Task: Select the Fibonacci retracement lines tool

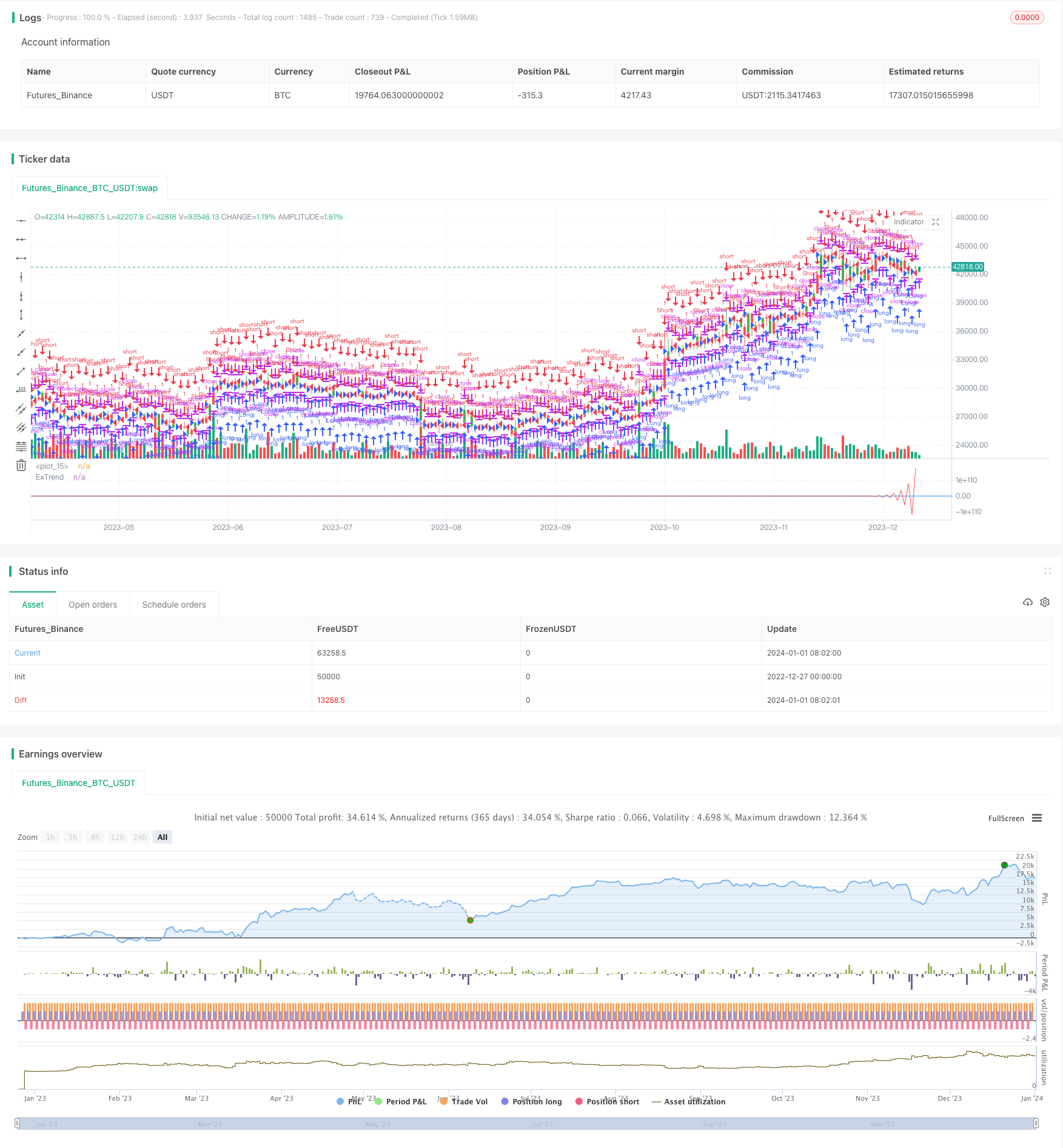Action: [21, 446]
